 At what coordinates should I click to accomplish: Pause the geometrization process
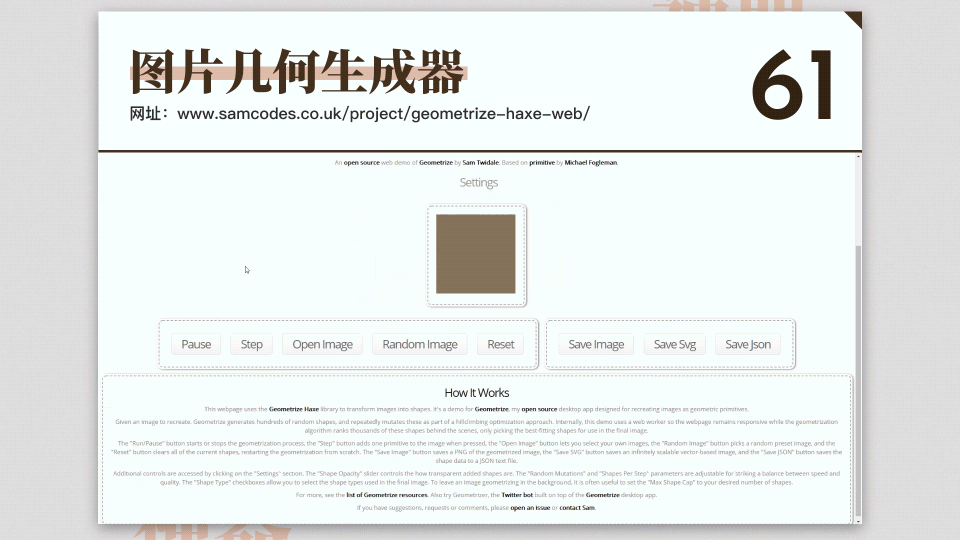point(196,344)
